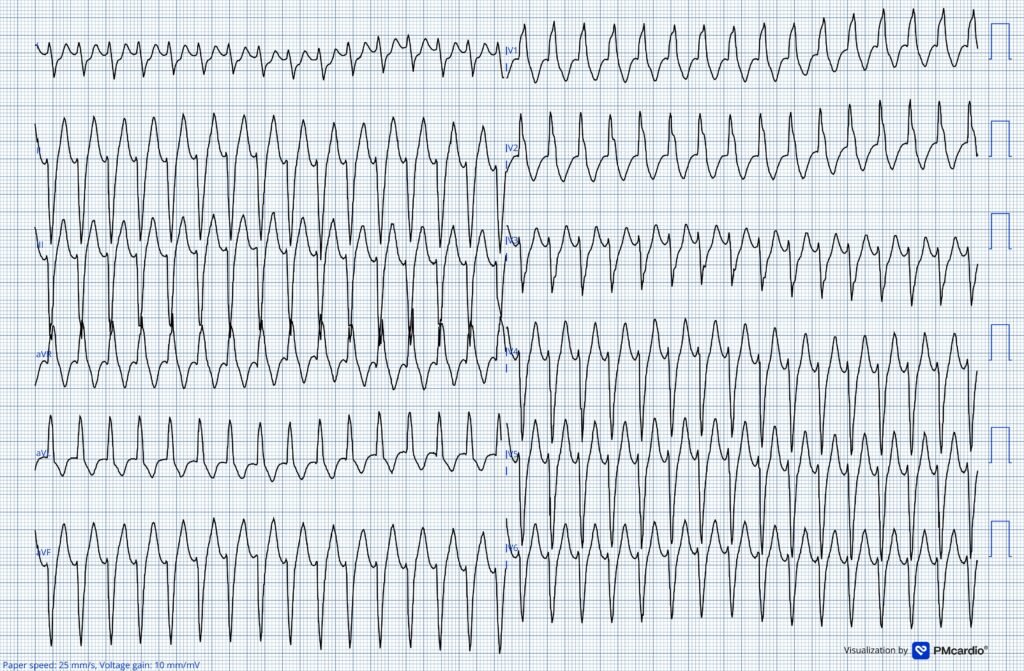This screenshot has height=671, width=1024.
Task: Select the calibration pulse on the V3 row
Action: click(x=999, y=231)
